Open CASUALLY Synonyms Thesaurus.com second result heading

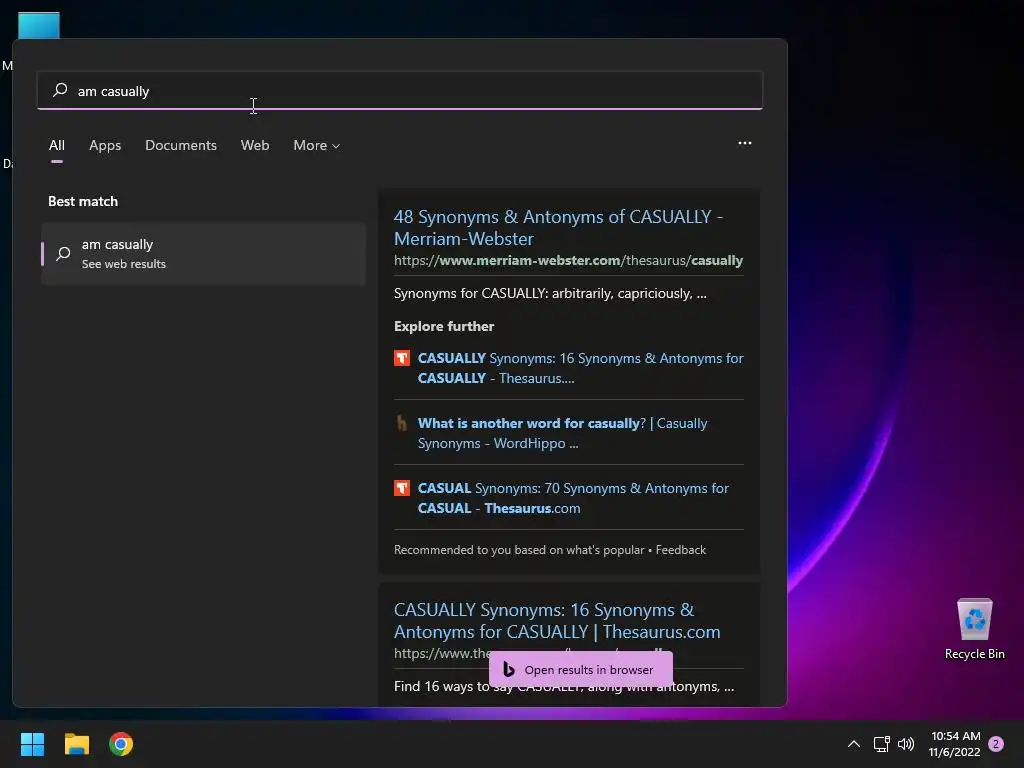[557, 620]
